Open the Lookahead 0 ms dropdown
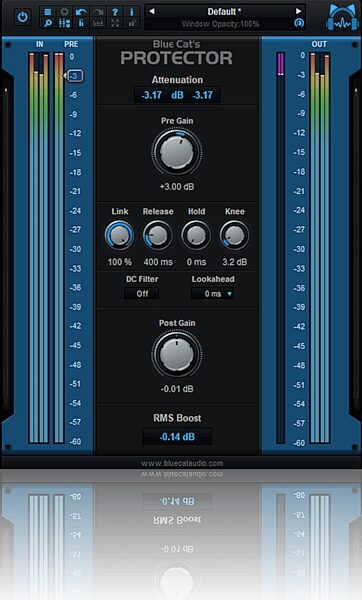 click(212, 293)
